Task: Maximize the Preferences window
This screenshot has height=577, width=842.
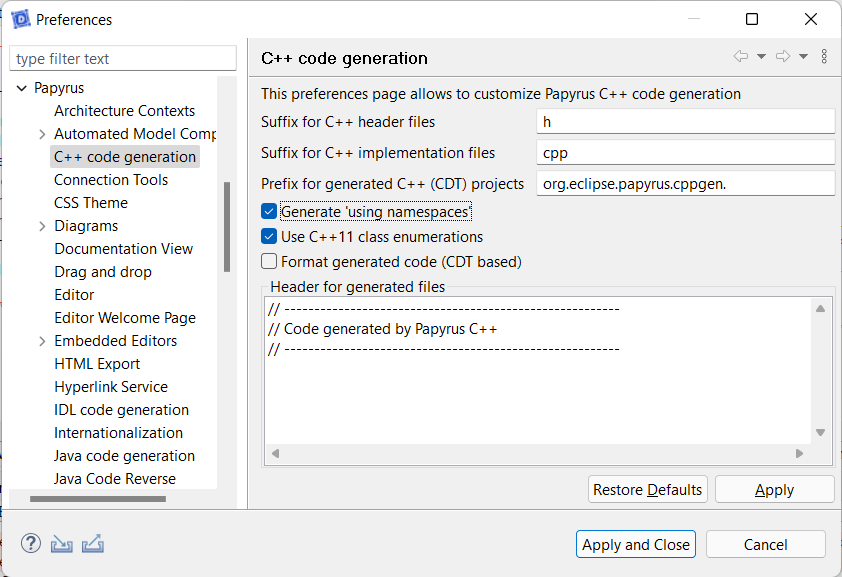Action: pos(752,19)
